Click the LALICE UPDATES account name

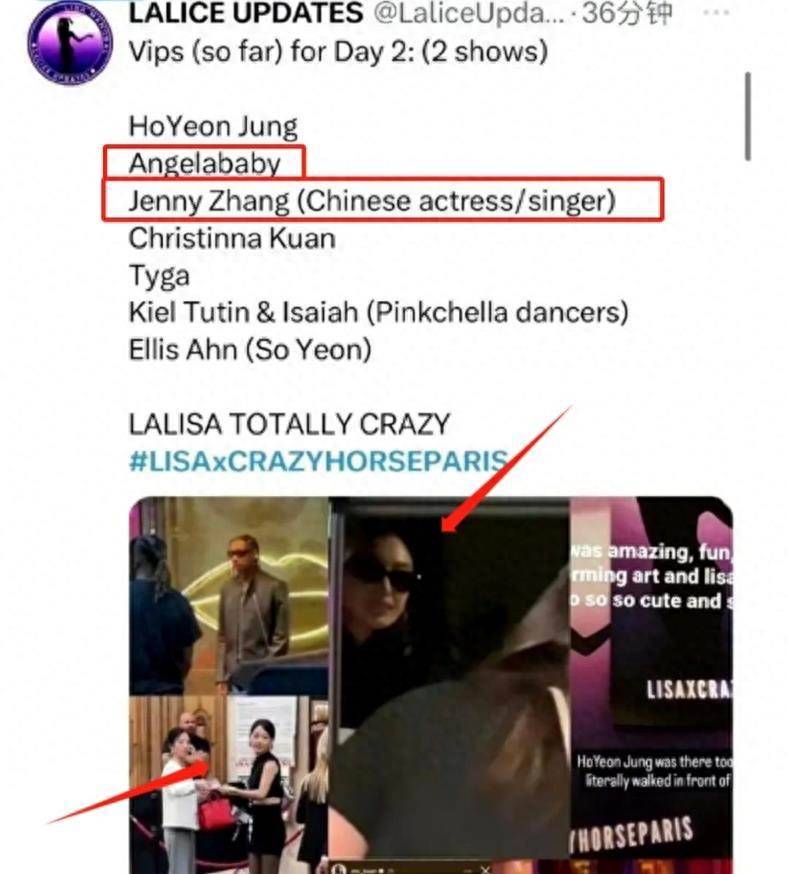(x=246, y=13)
